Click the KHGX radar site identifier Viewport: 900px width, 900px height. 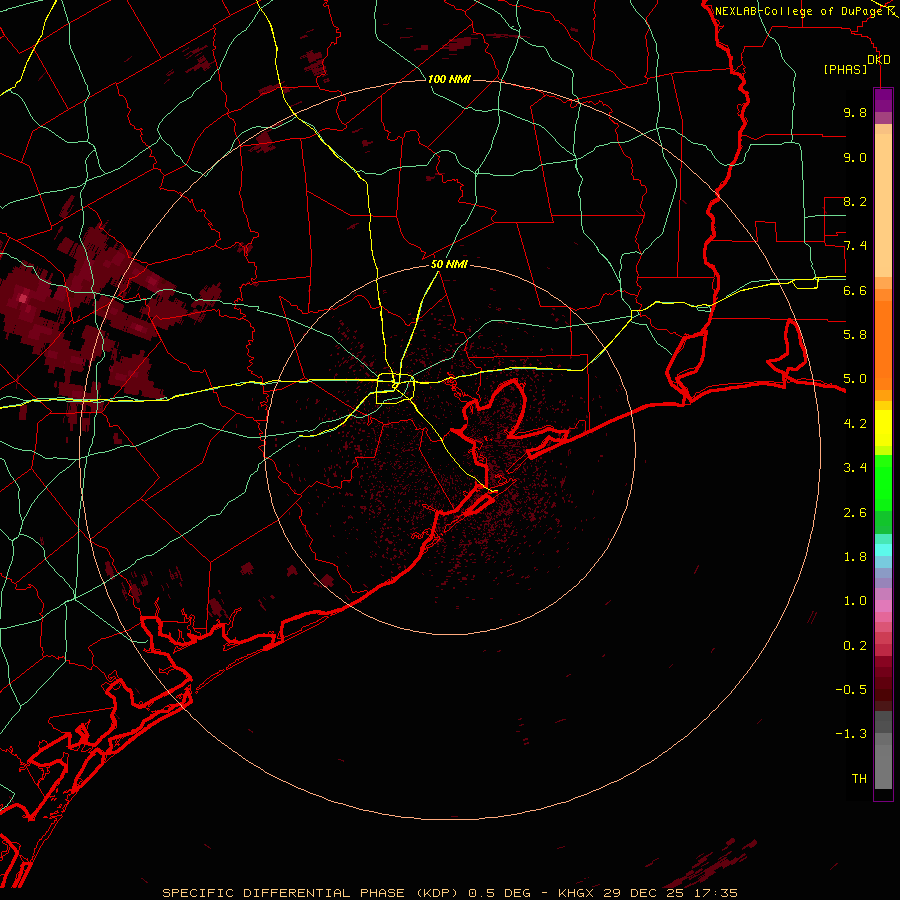(x=575, y=893)
